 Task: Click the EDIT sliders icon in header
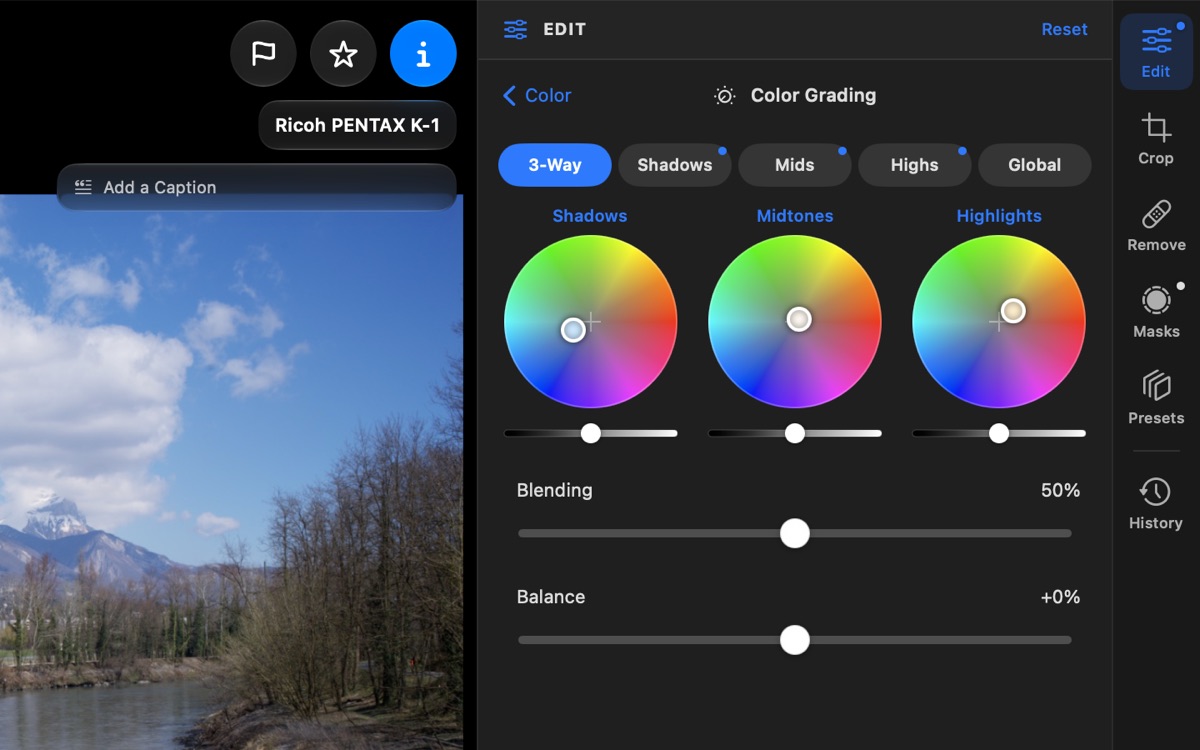point(515,29)
